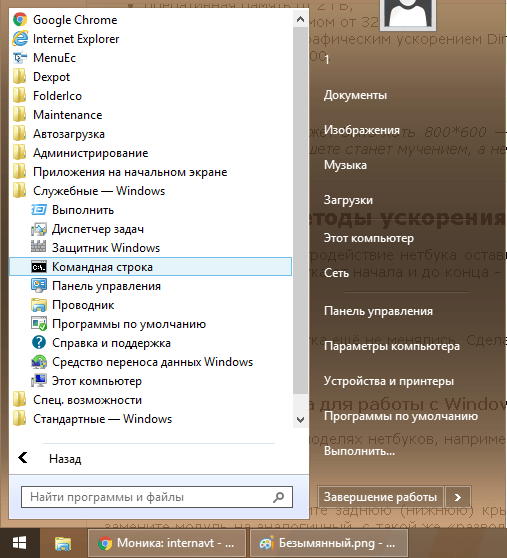Click Командная строка console icon
Image resolution: width=507 pixels, height=558 pixels.
click(x=39, y=267)
